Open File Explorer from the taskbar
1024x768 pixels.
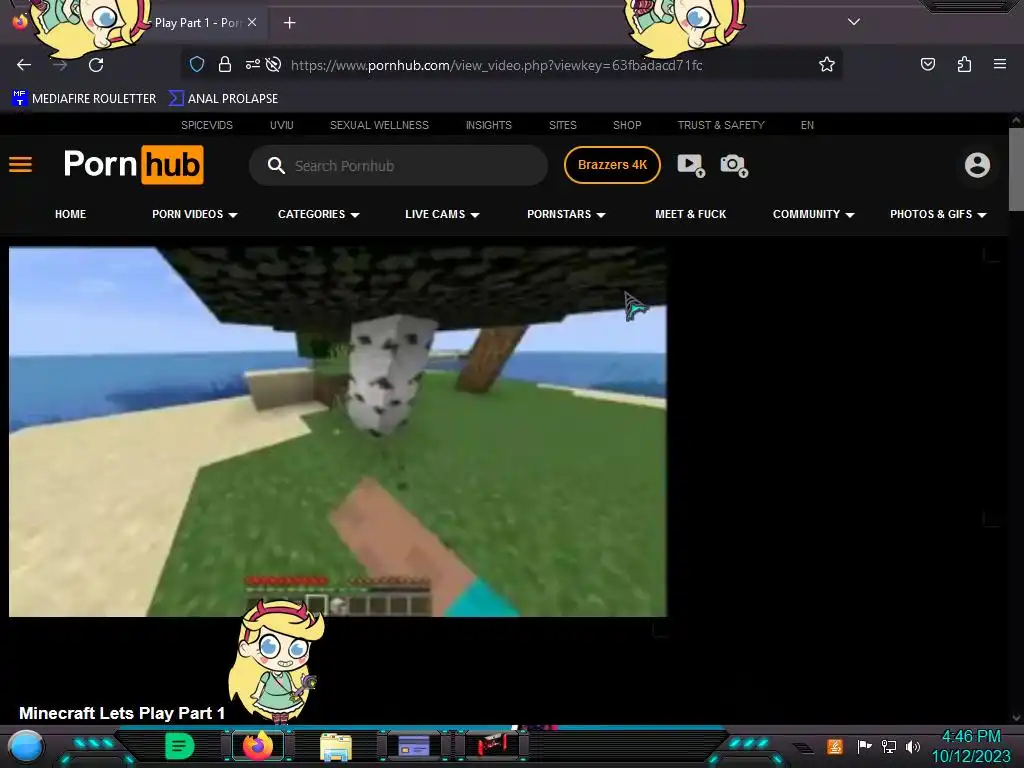[x=336, y=746]
